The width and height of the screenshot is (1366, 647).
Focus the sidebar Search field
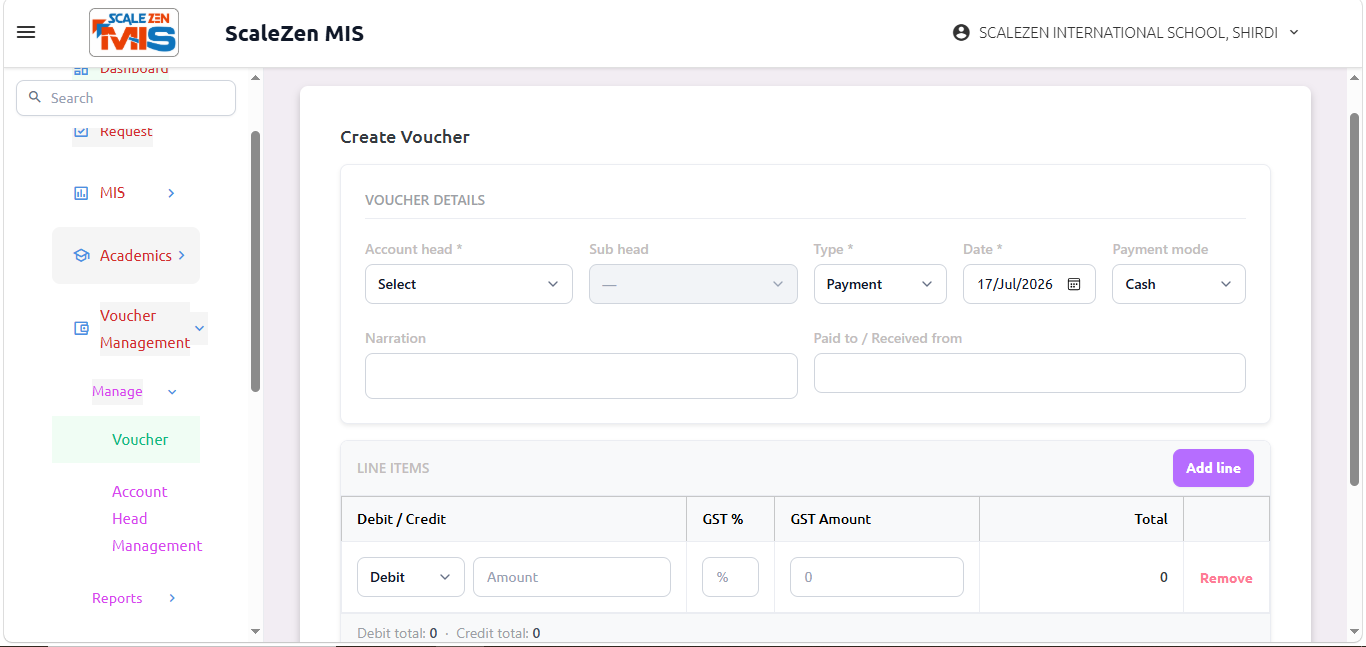pos(126,98)
